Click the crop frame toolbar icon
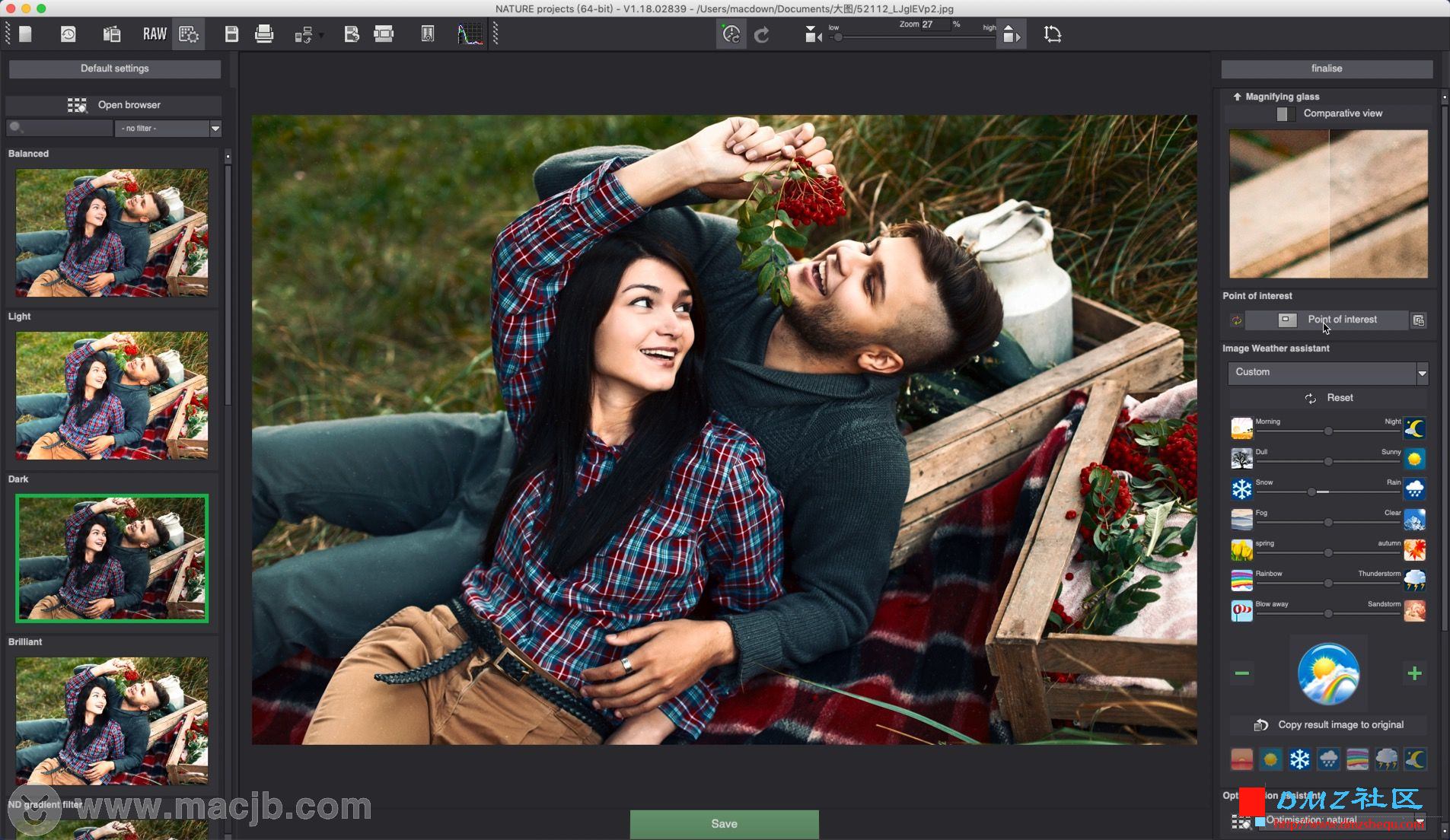Image resolution: width=1450 pixels, height=840 pixels. [x=384, y=34]
